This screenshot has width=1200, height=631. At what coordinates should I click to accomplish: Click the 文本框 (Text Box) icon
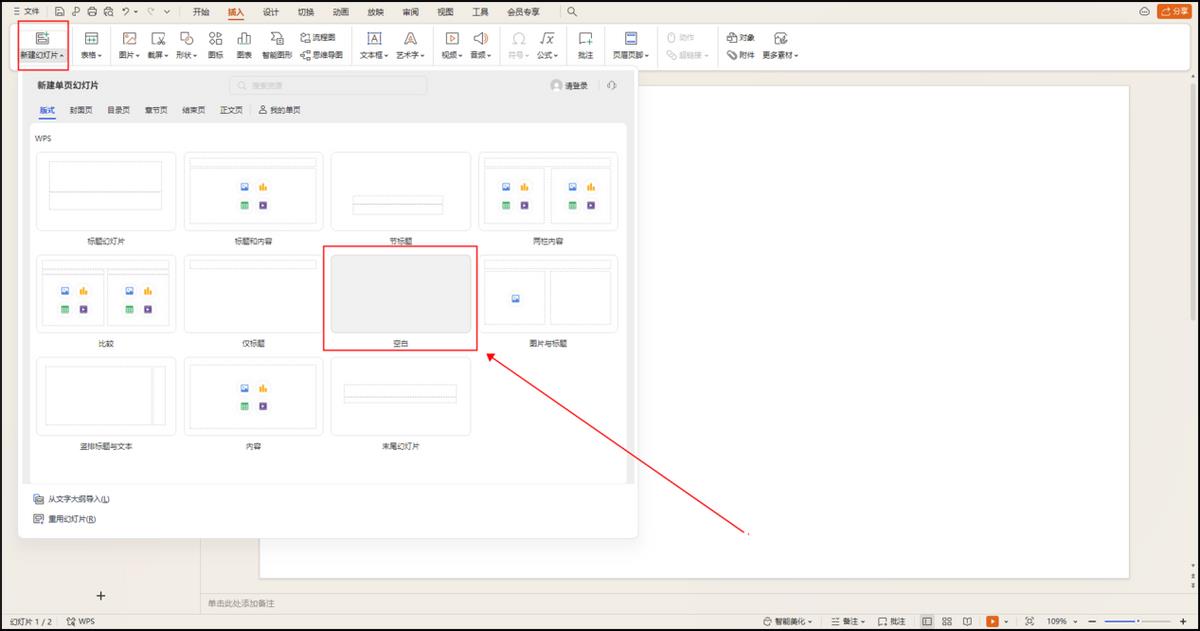(x=374, y=39)
